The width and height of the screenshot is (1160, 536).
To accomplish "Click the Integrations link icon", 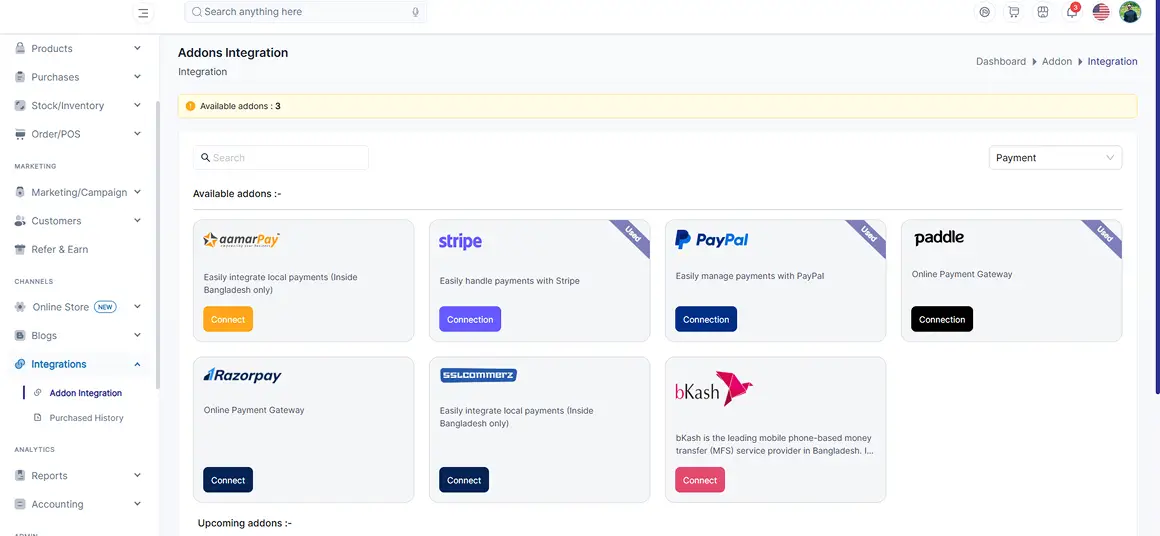I will 20,364.
